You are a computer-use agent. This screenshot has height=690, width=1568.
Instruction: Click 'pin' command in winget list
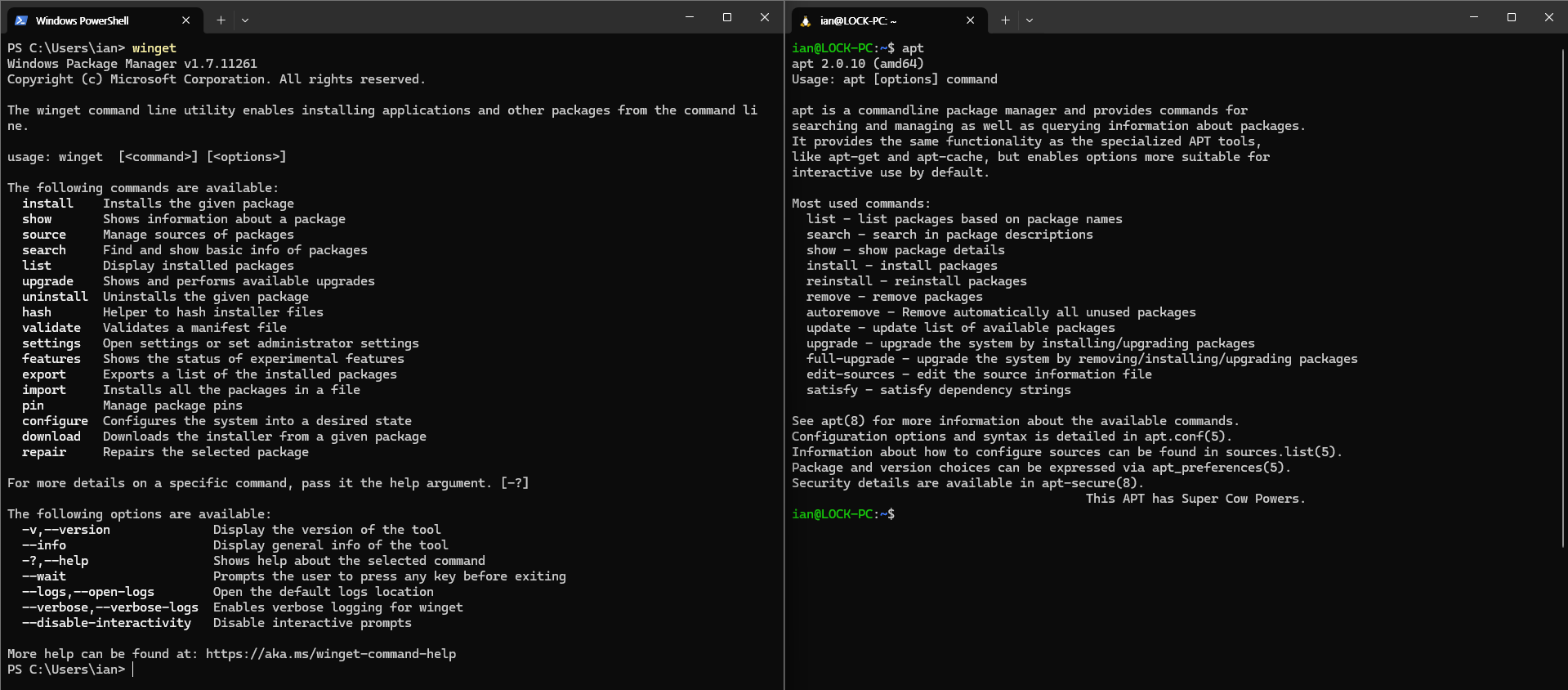coord(33,405)
